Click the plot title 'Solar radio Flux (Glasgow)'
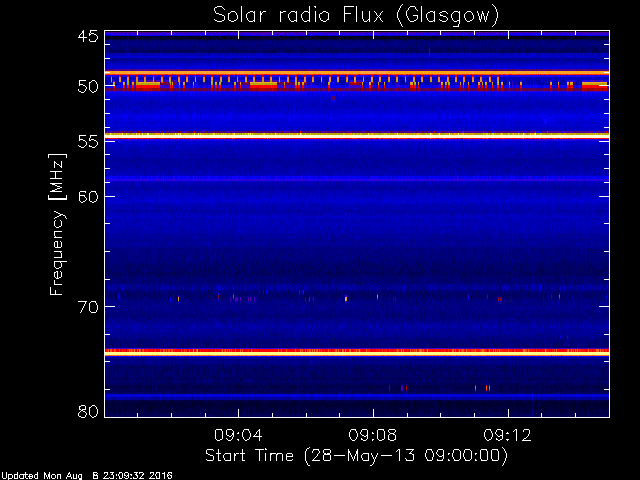This screenshot has height=480, width=640. 356,16
